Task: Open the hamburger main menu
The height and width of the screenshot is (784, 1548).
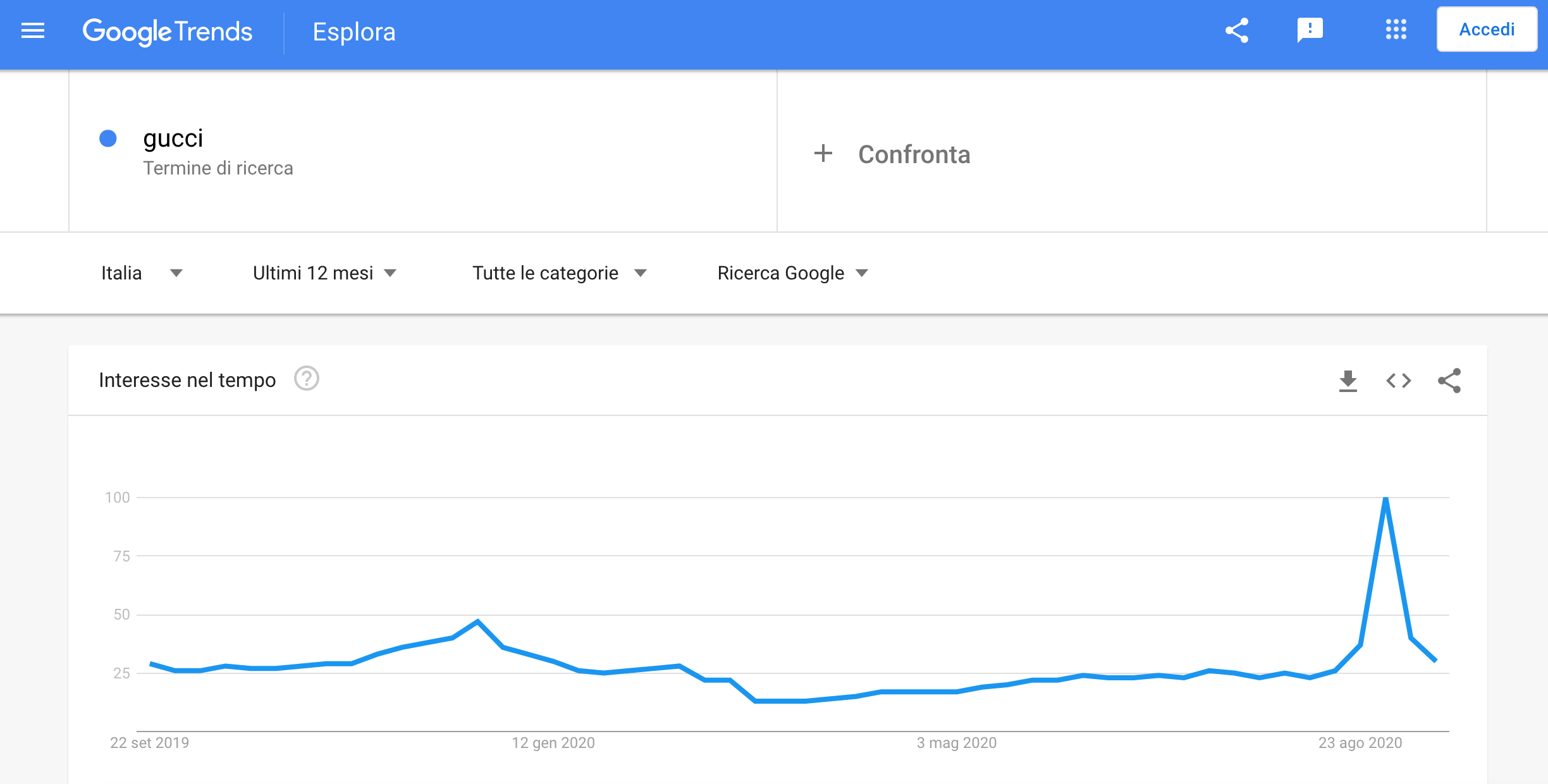Action: (33, 30)
